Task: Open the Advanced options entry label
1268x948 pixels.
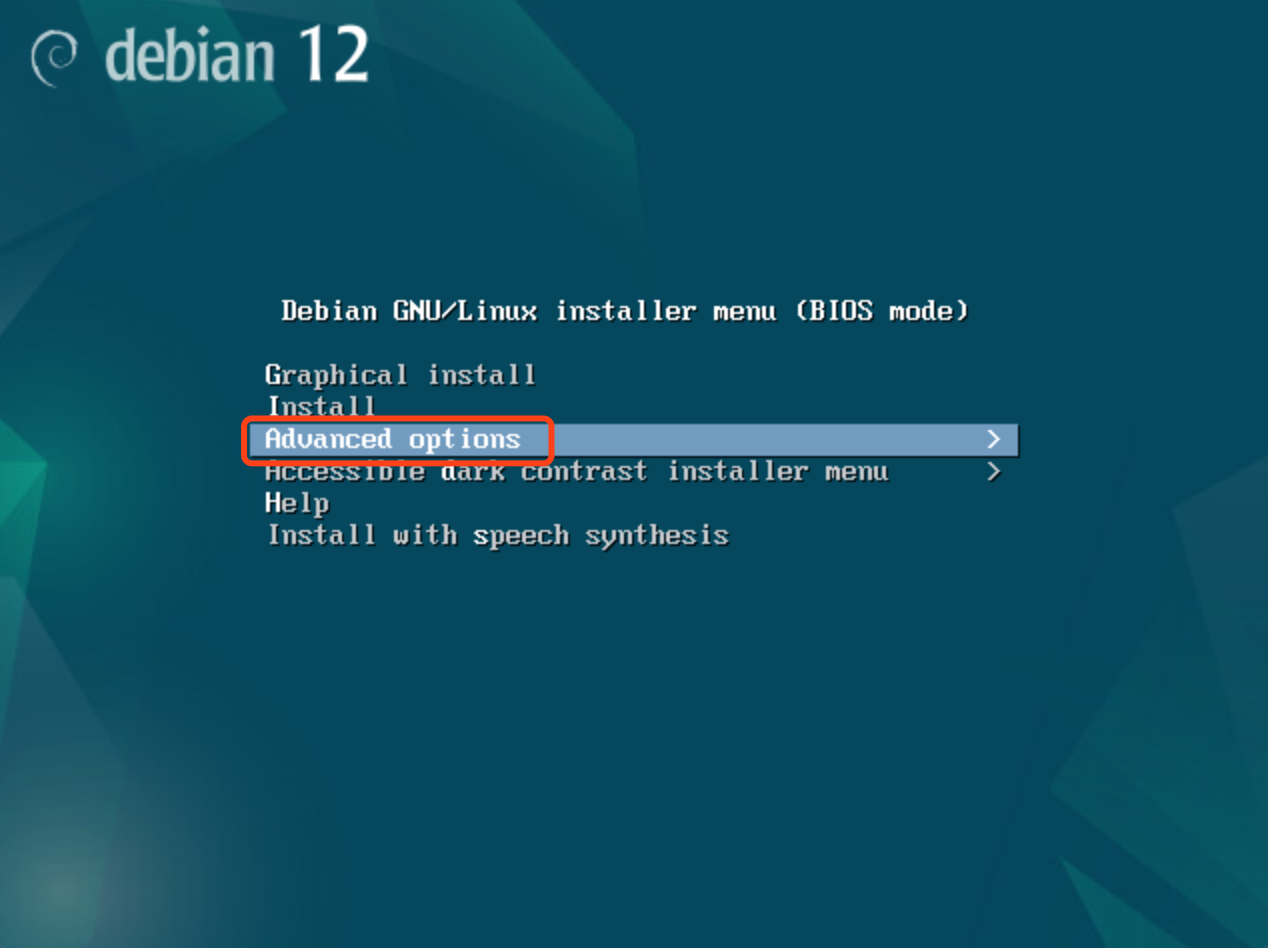Action: pyautogui.click(x=393, y=440)
